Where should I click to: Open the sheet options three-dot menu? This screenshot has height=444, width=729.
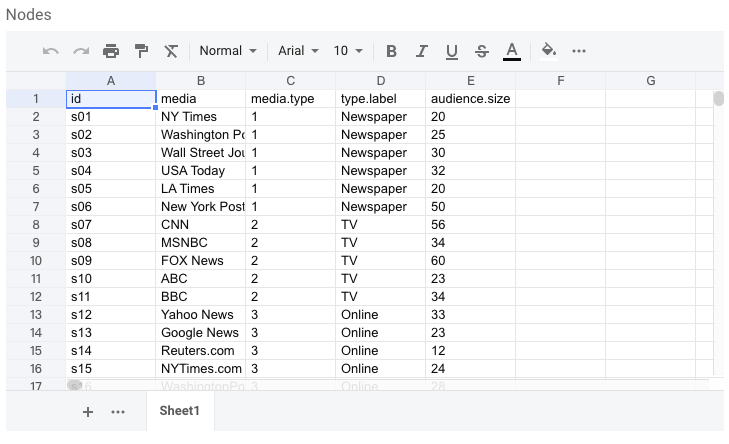tap(118, 411)
